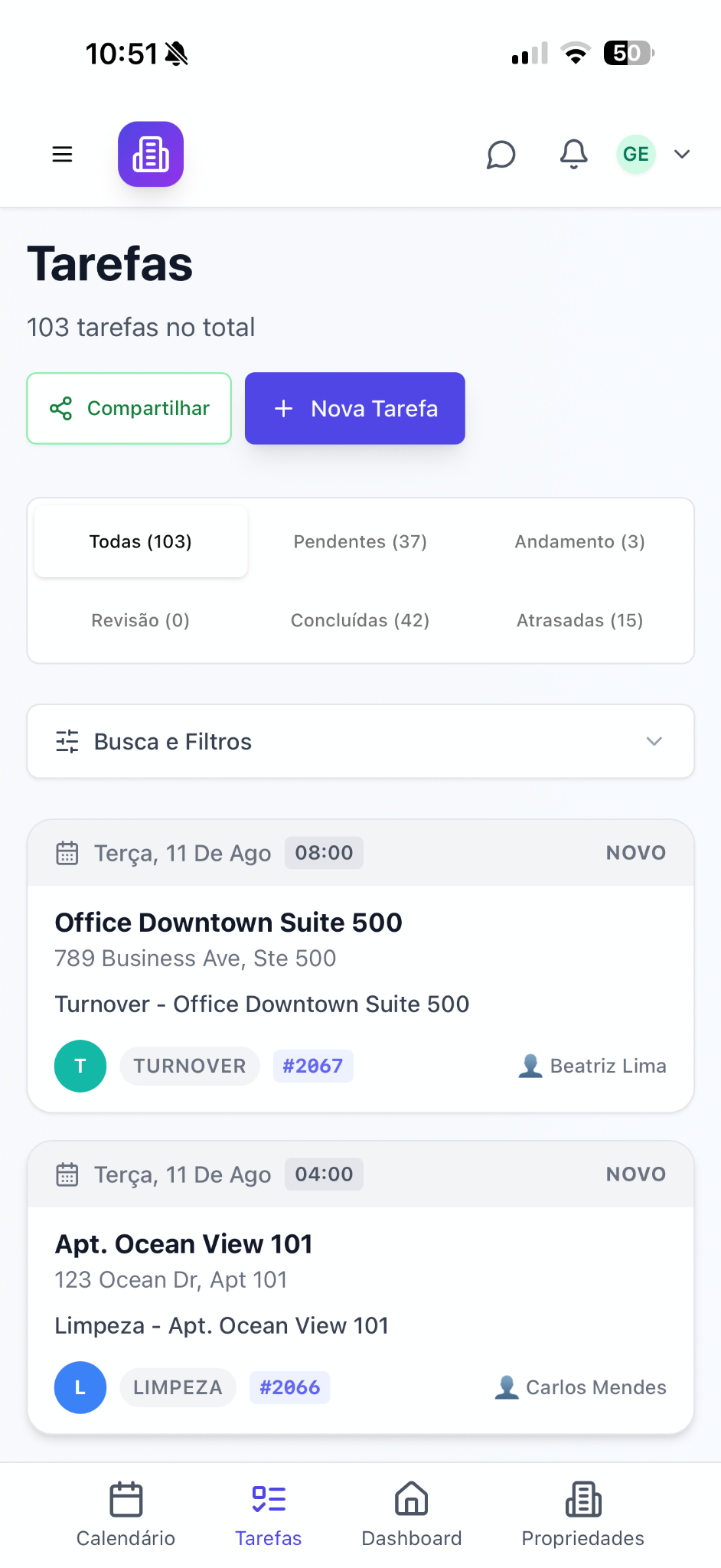Click NOVO status on Office Downtown task

tap(636, 853)
